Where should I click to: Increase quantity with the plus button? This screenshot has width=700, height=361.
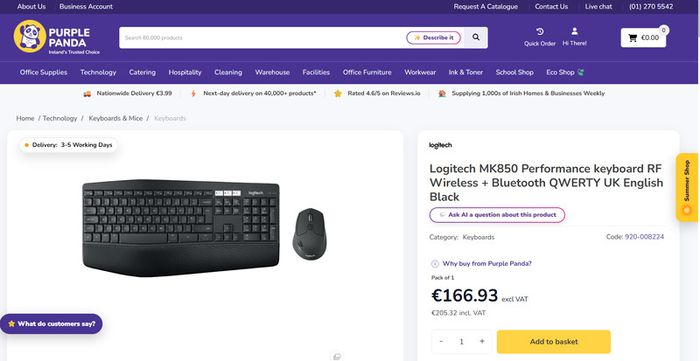(x=482, y=341)
